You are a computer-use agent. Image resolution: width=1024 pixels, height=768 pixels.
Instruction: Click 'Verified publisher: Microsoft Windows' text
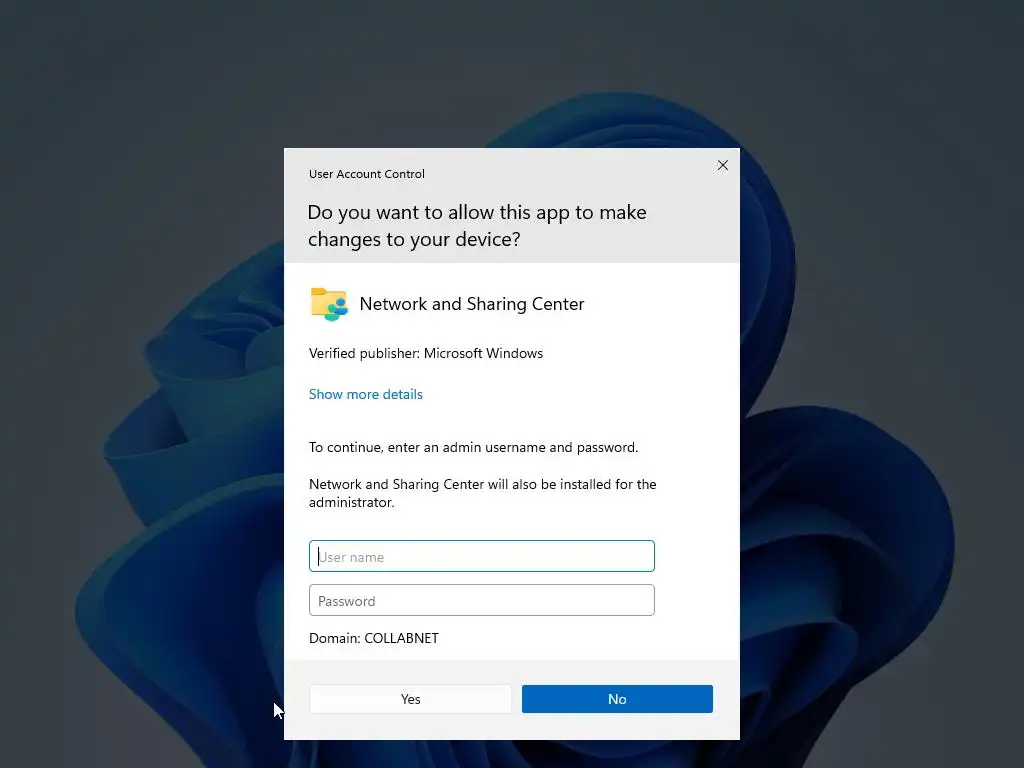426,353
